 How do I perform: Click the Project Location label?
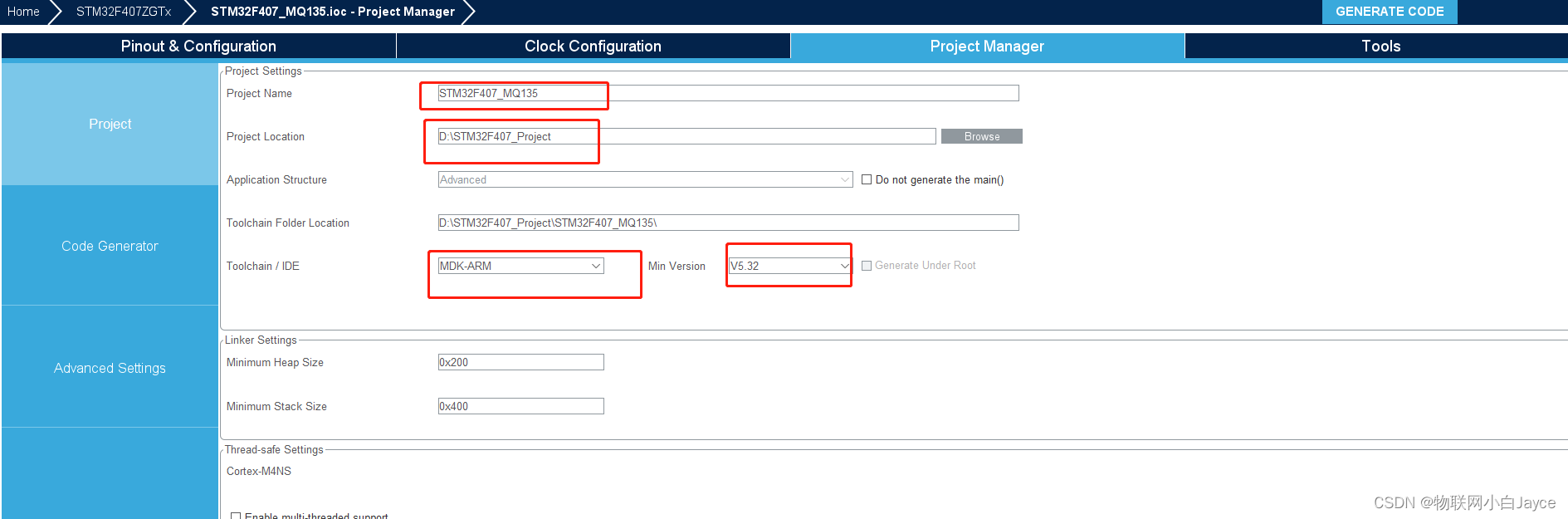coord(266,136)
